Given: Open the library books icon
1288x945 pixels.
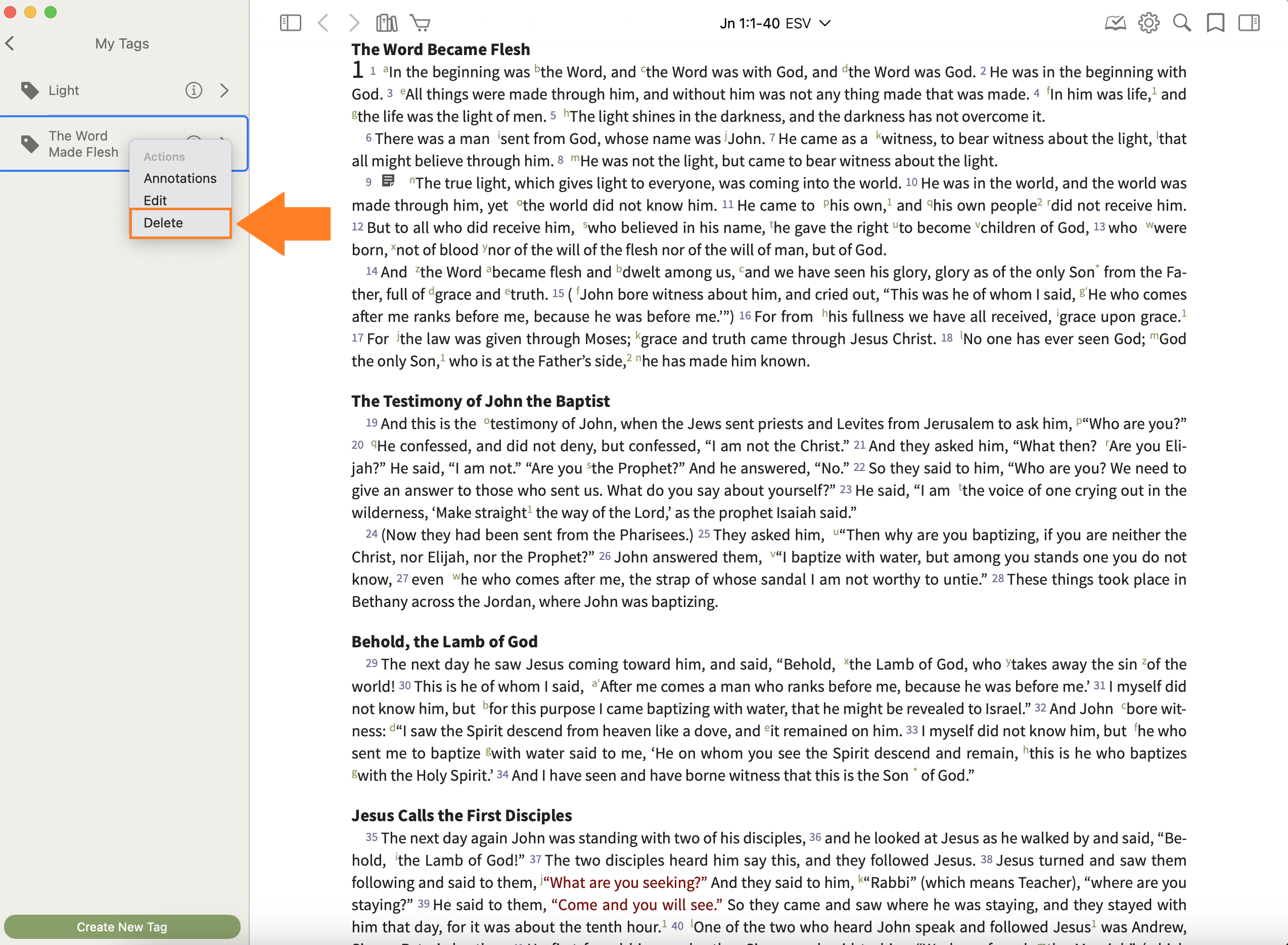Looking at the screenshot, I should (x=386, y=23).
